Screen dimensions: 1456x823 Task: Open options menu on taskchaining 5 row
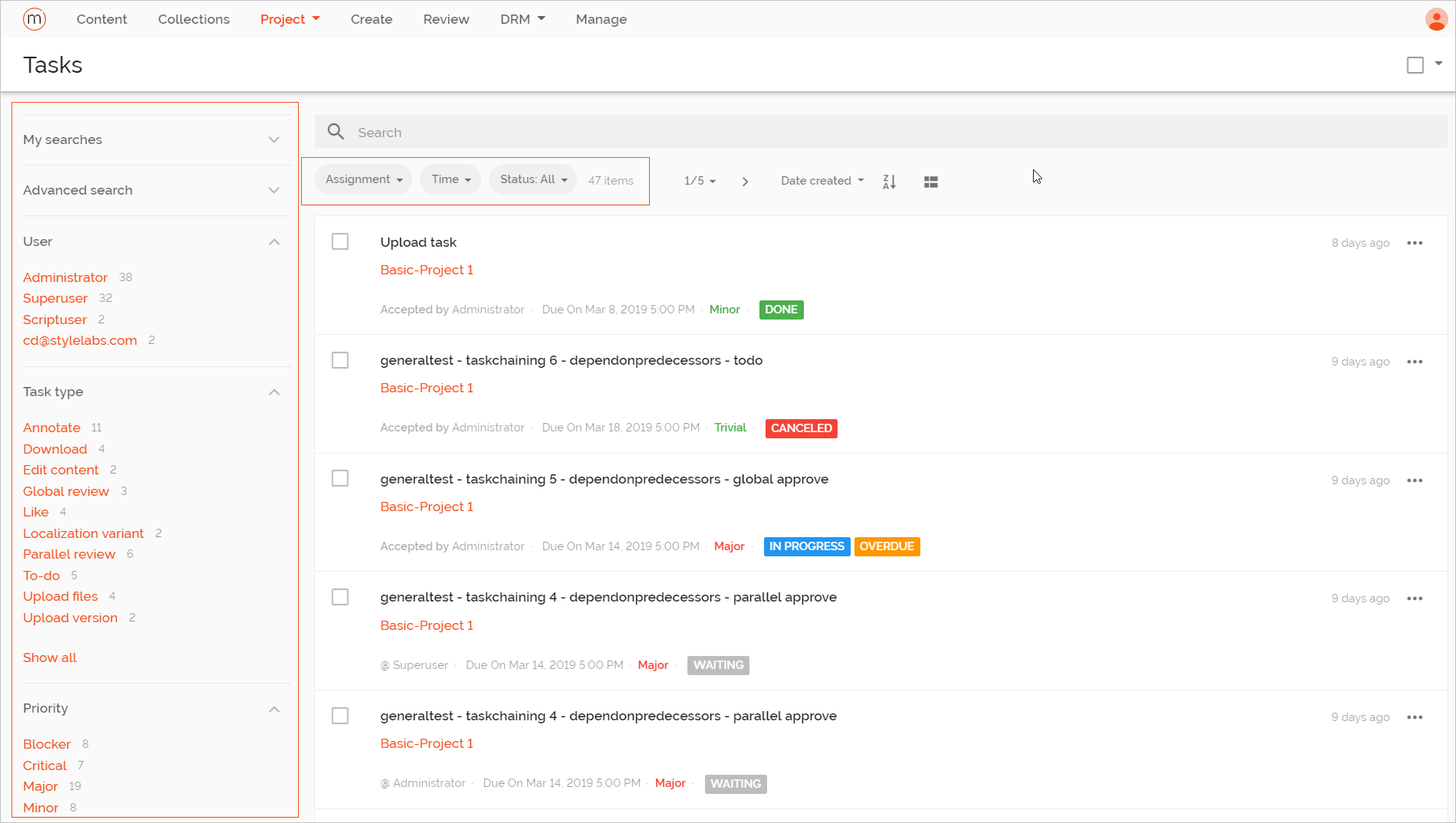[x=1415, y=480]
